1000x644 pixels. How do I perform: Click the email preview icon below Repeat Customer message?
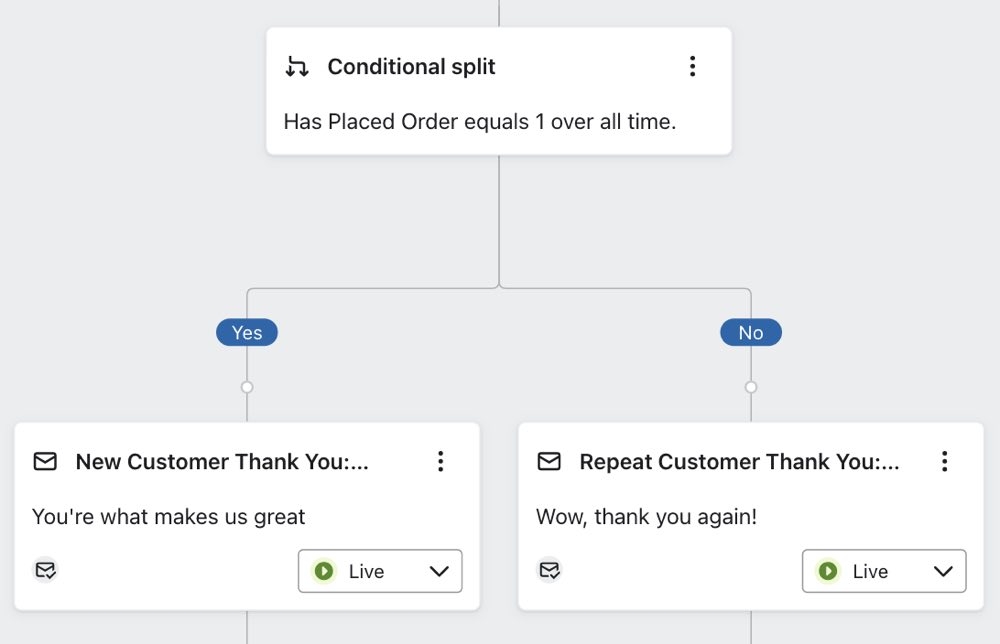[x=549, y=570]
